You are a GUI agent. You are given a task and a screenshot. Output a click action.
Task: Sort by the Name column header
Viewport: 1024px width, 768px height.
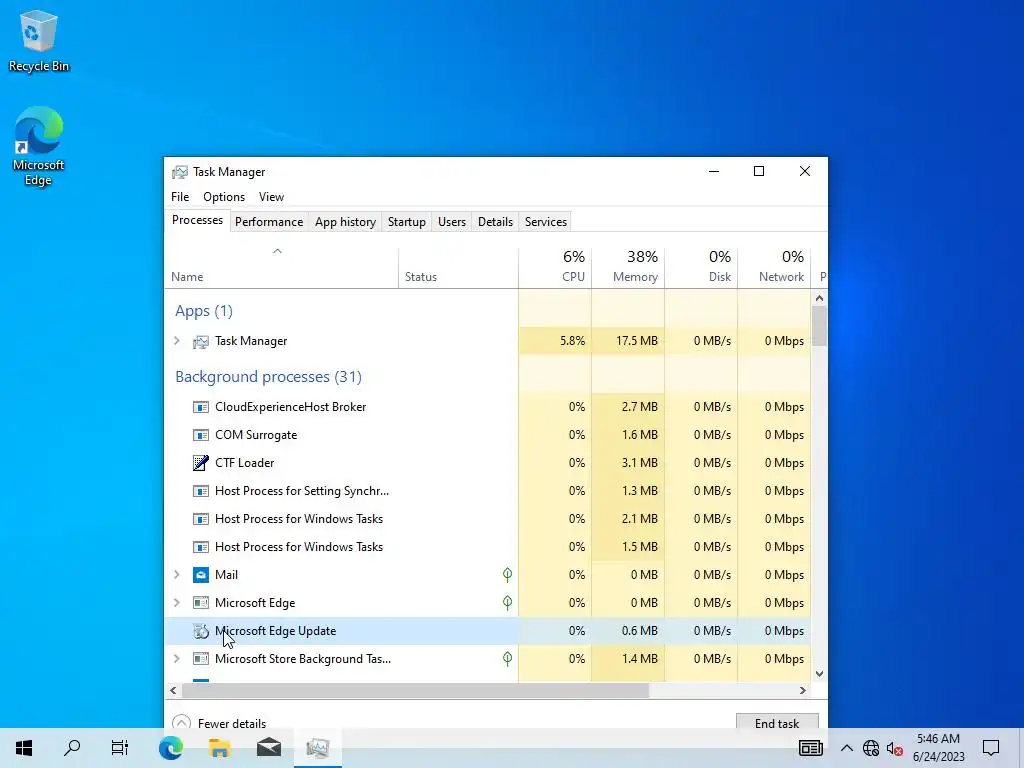(281, 268)
